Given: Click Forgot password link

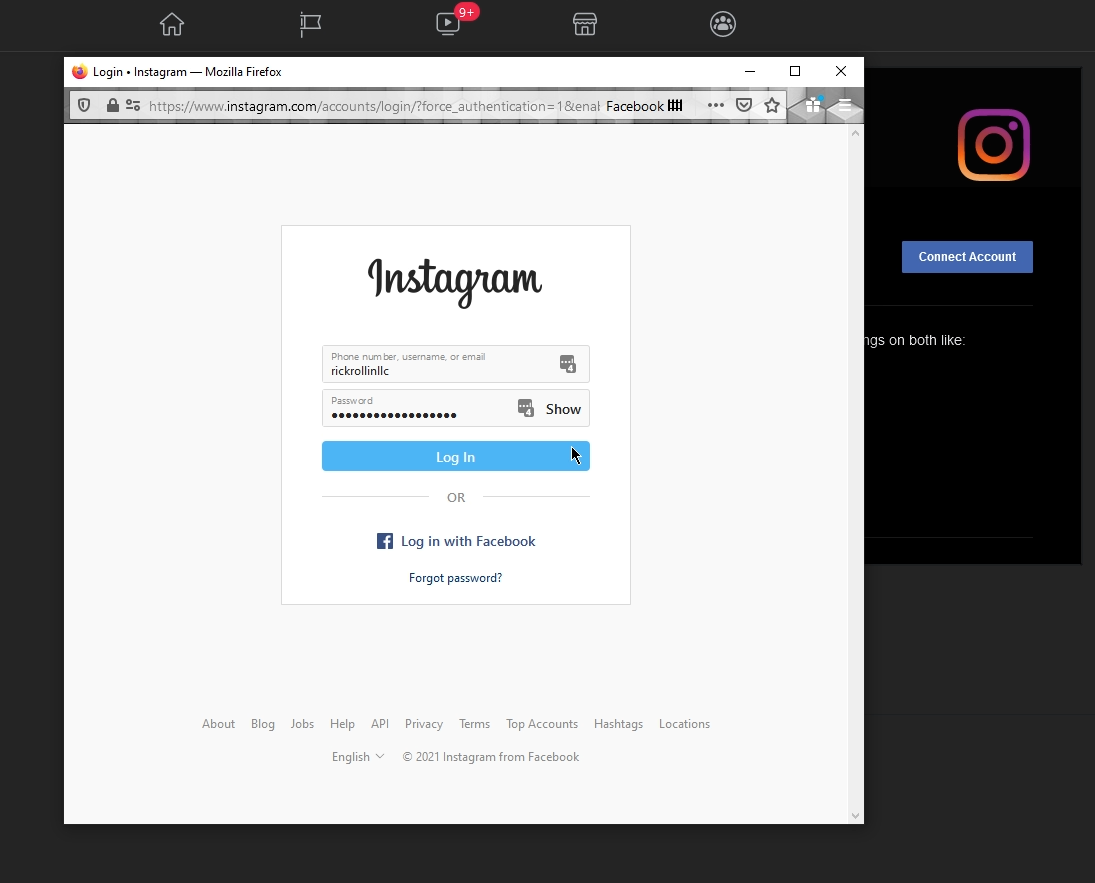Looking at the screenshot, I should click(455, 578).
